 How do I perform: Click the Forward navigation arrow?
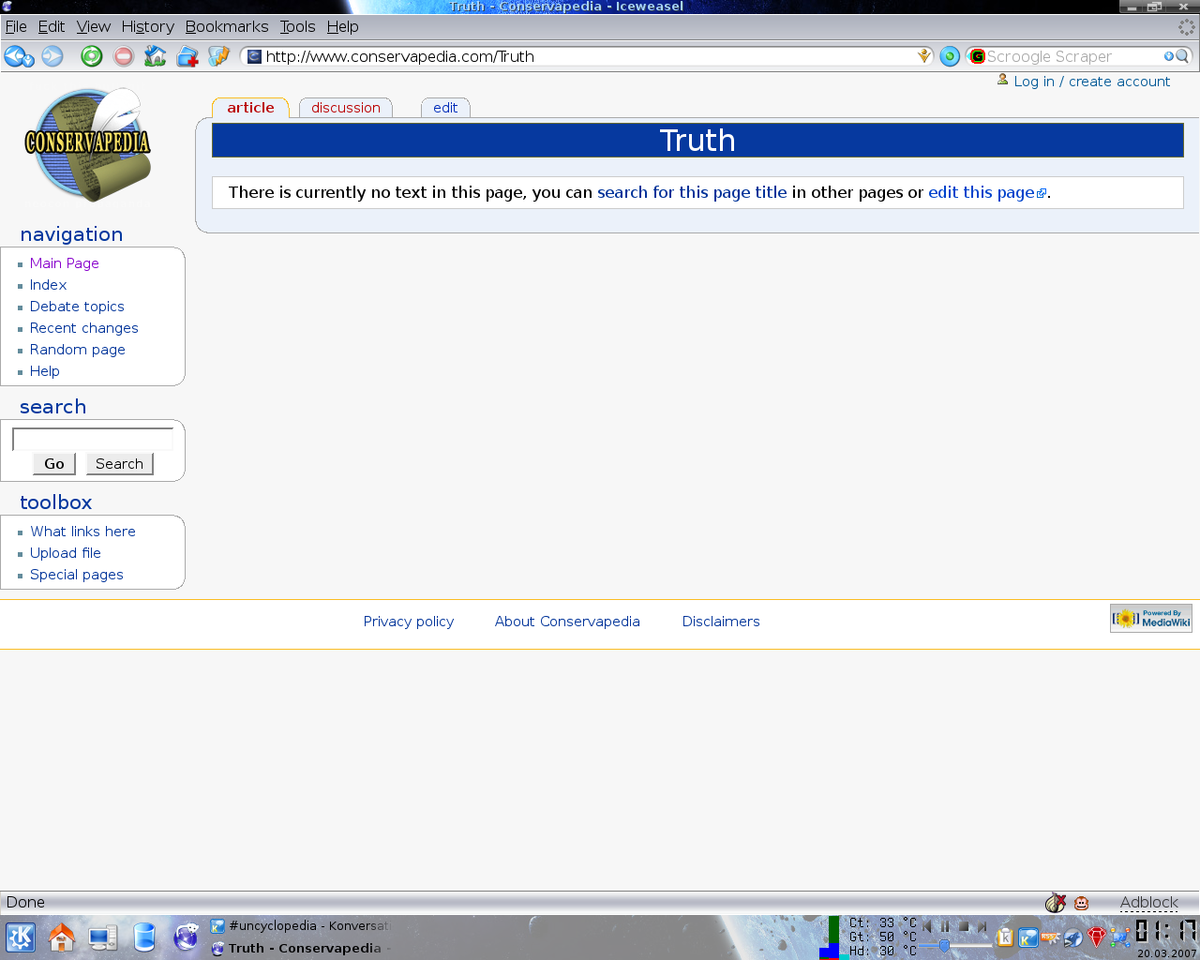(x=52, y=57)
